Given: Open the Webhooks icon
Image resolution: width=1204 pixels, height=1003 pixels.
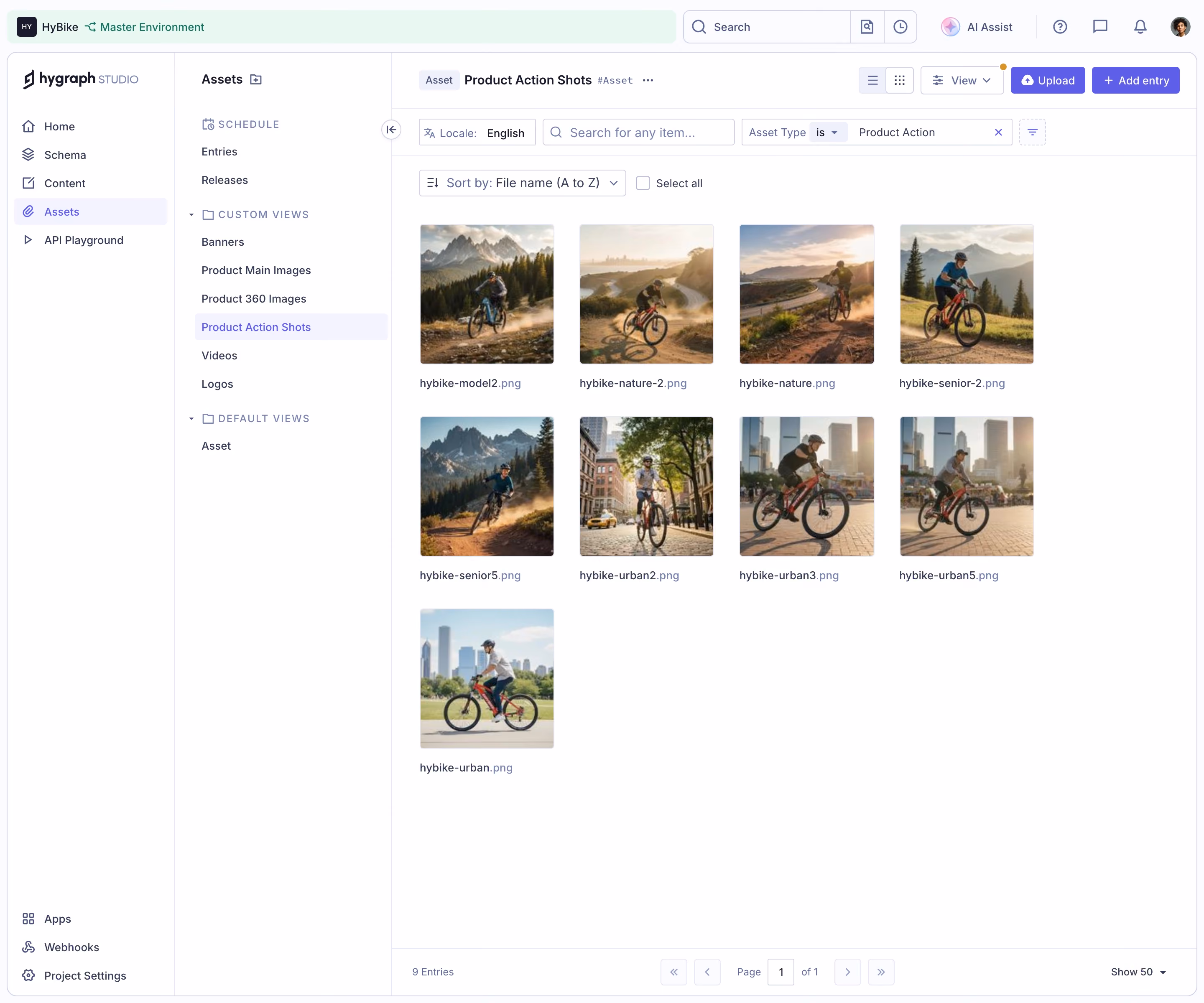Looking at the screenshot, I should tap(28, 947).
